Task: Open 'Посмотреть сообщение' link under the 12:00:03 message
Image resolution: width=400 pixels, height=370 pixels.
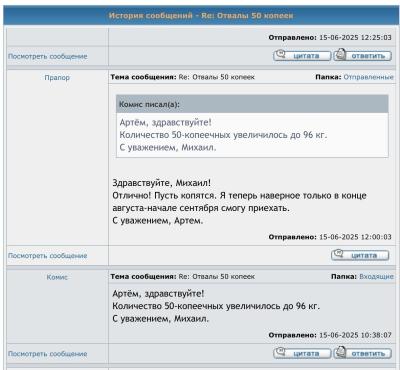Action: 48,256
